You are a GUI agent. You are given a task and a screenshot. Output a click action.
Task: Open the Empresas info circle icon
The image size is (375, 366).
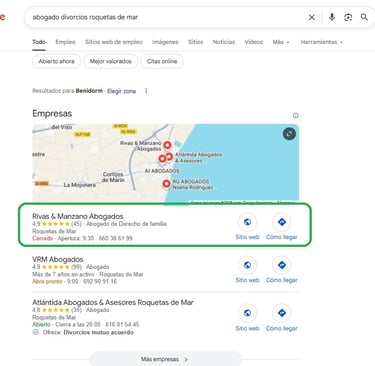[x=295, y=116]
